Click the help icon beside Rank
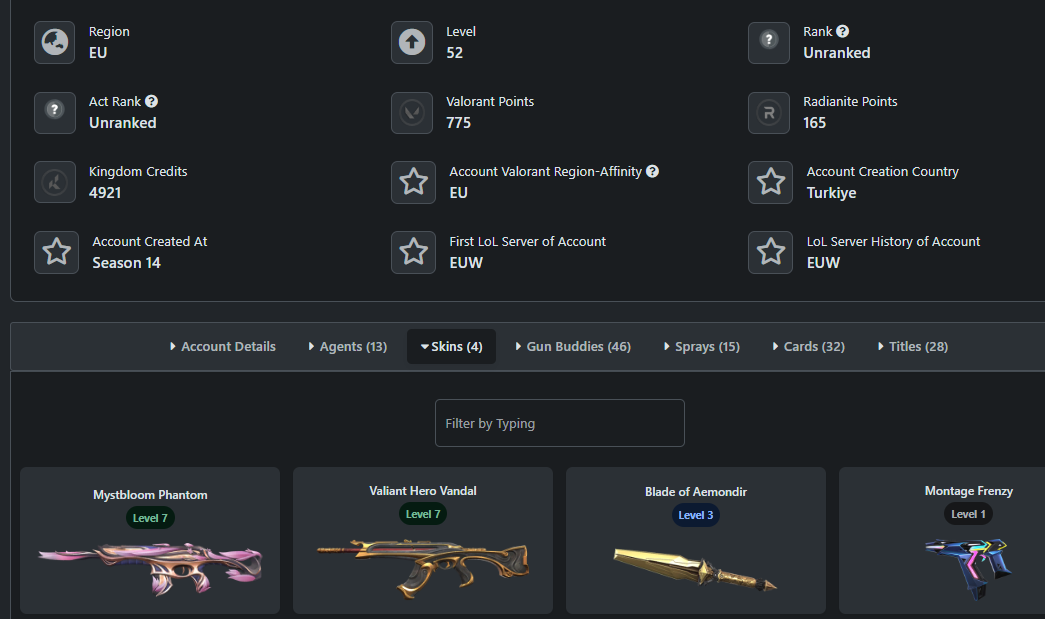 (x=842, y=31)
